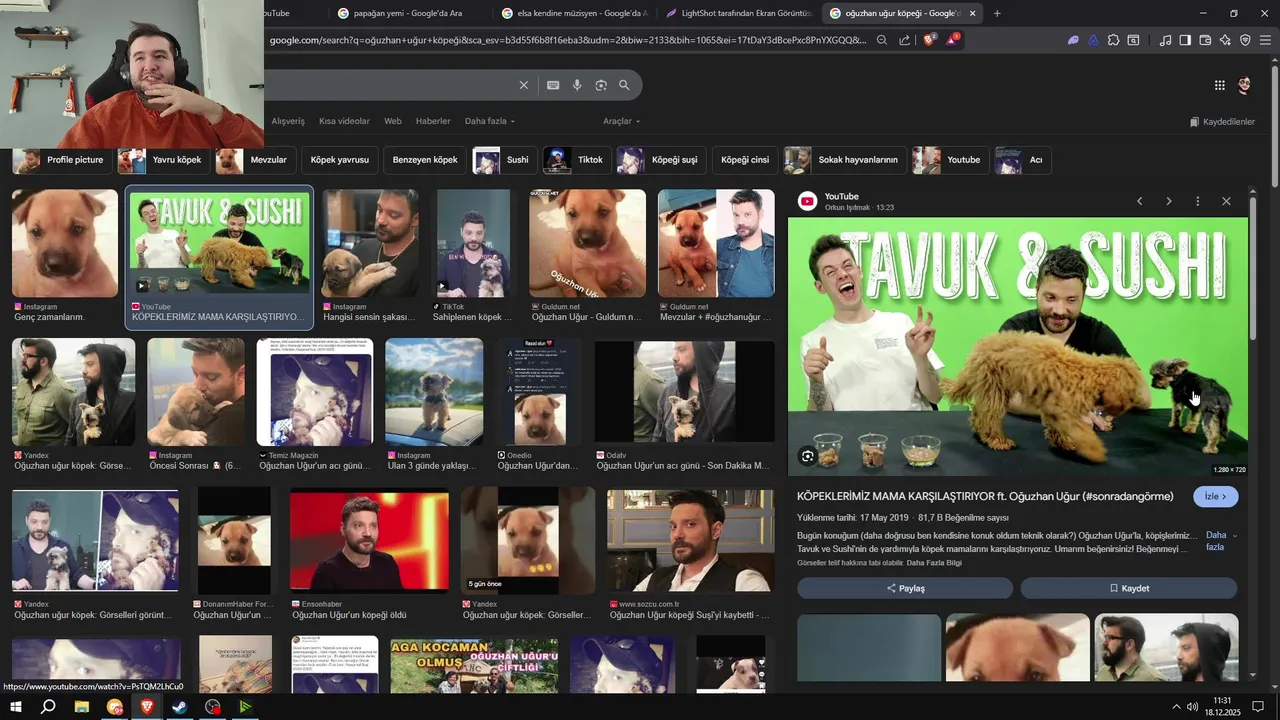This screenshot has width=1280, height=720.
Task: Click the 'Paylaş' share button
Action: coord(905,588)
